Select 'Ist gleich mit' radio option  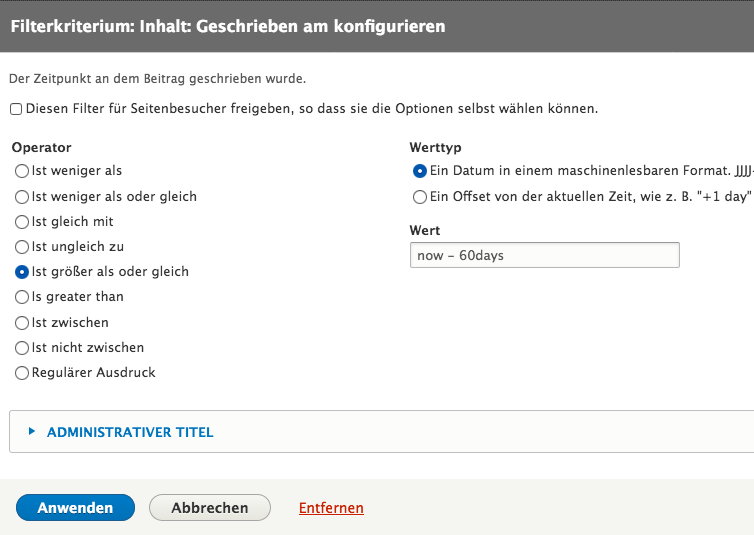click(x=22, y=222)
